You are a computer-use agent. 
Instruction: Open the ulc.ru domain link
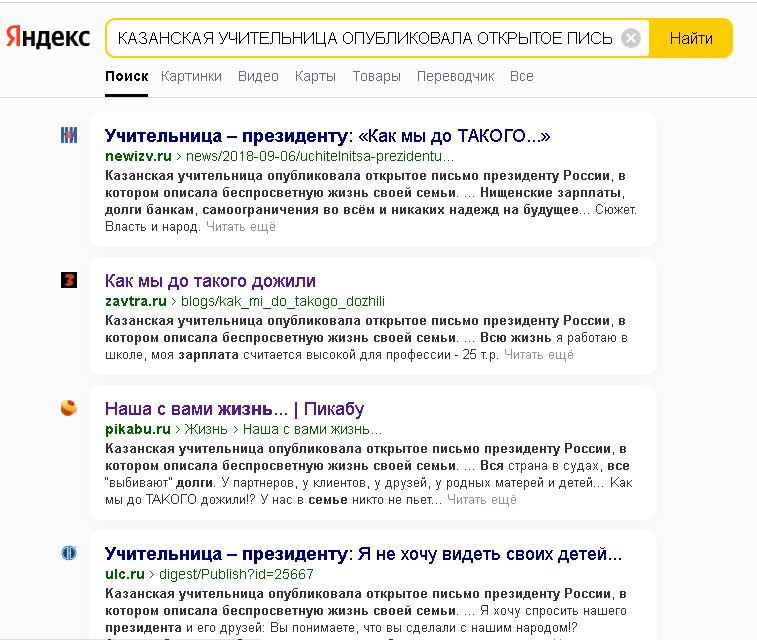pyautogui.click(x=125, y=574)
